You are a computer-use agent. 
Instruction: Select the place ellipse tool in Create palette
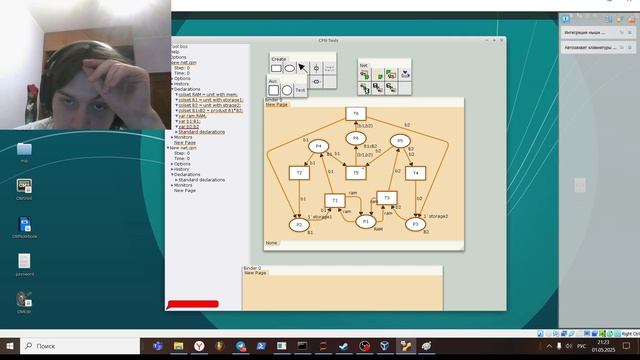click(289, 68)
